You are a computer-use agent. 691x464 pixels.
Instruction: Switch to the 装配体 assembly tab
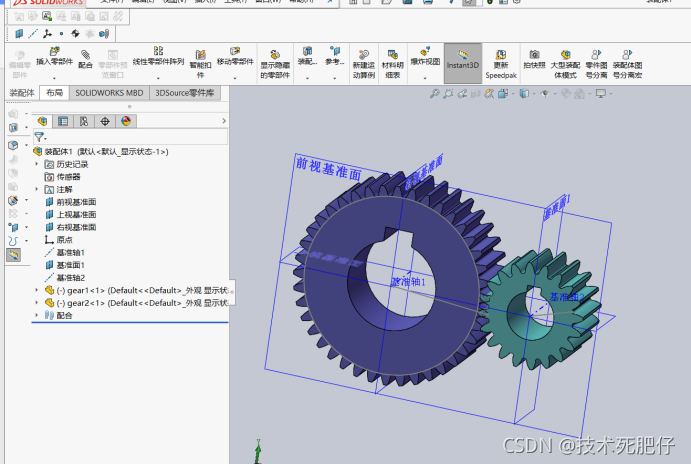click(22, 93)
